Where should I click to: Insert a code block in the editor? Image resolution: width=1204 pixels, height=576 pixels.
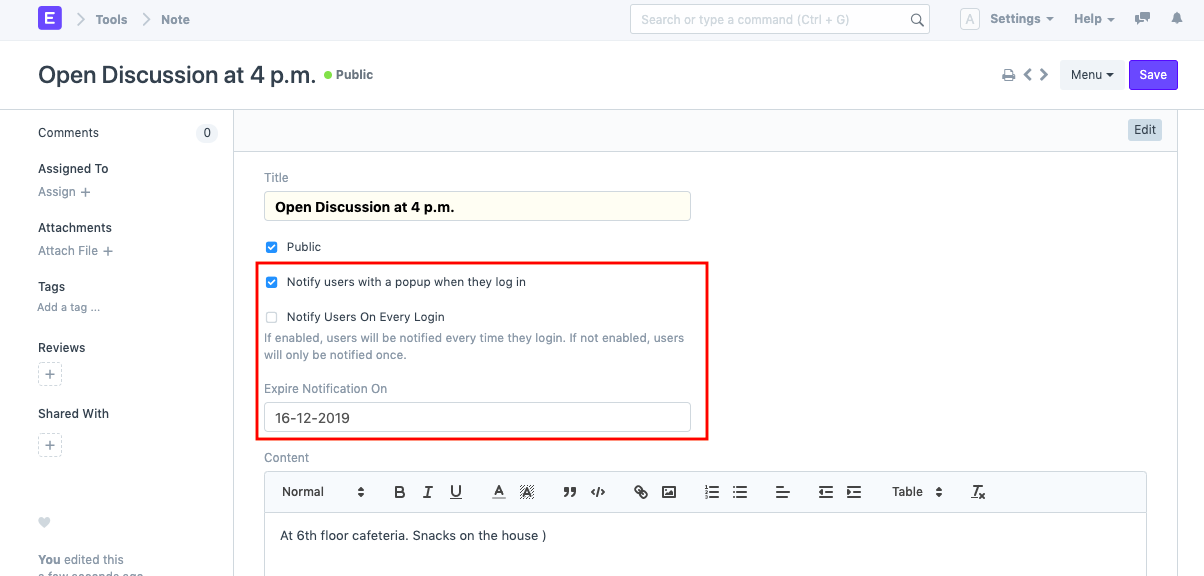597,491
